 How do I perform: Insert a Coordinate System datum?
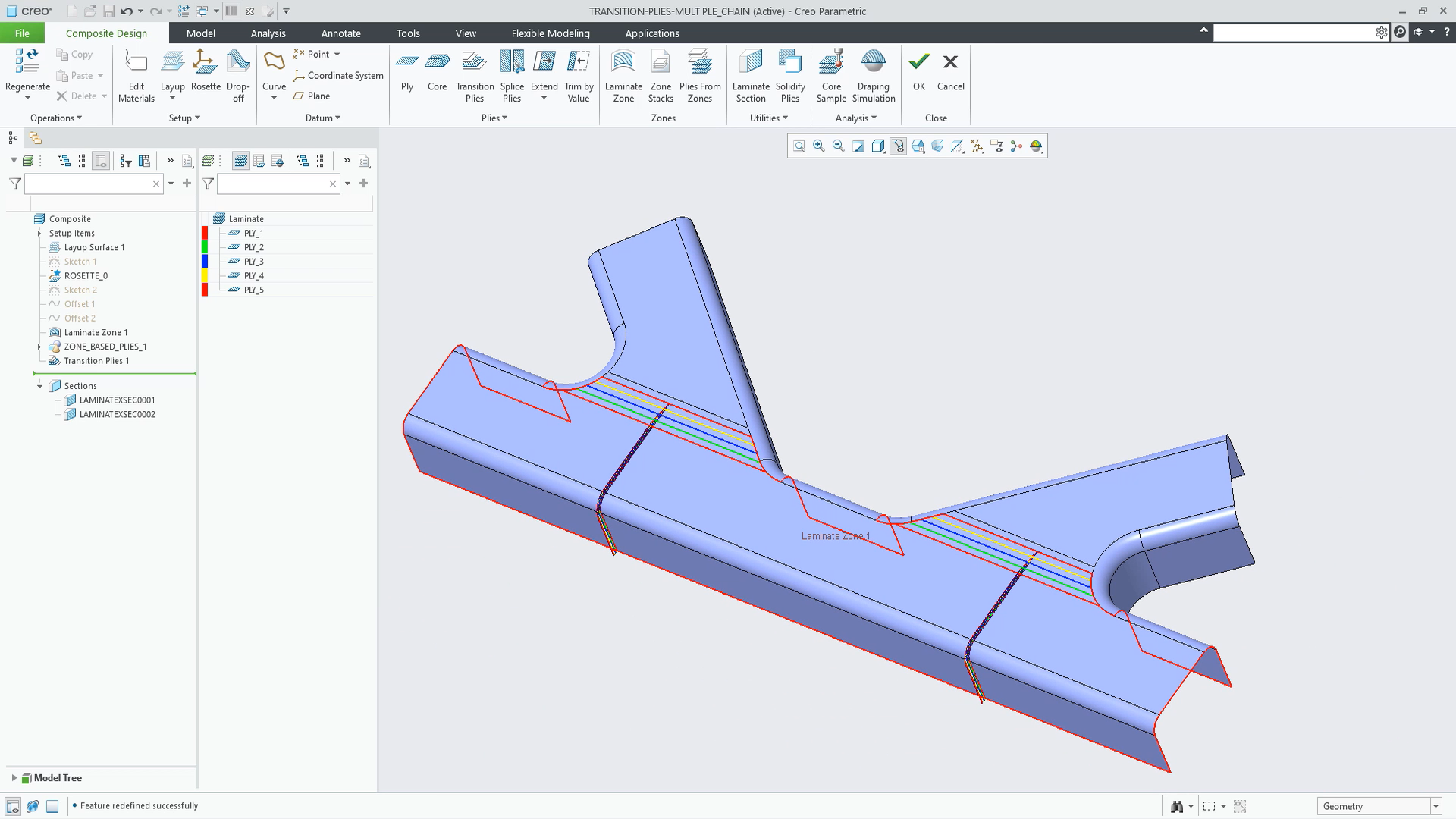[338, 75]
